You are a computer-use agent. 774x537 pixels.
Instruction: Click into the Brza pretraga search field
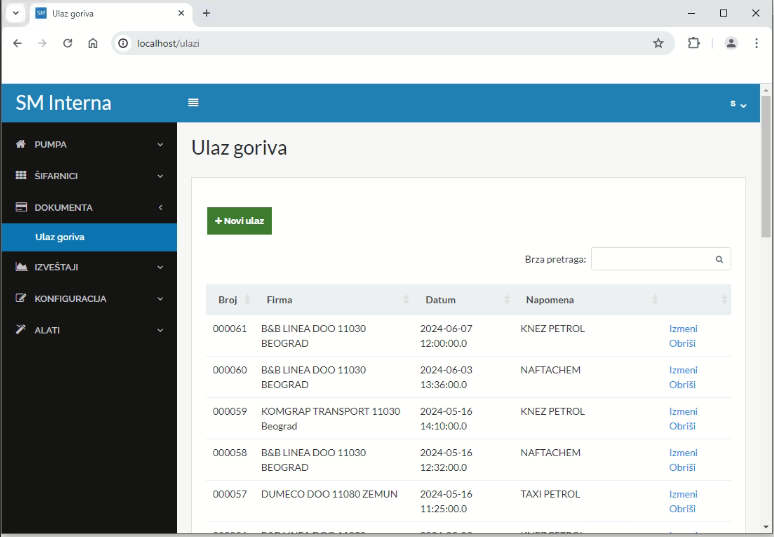point(650,259)
